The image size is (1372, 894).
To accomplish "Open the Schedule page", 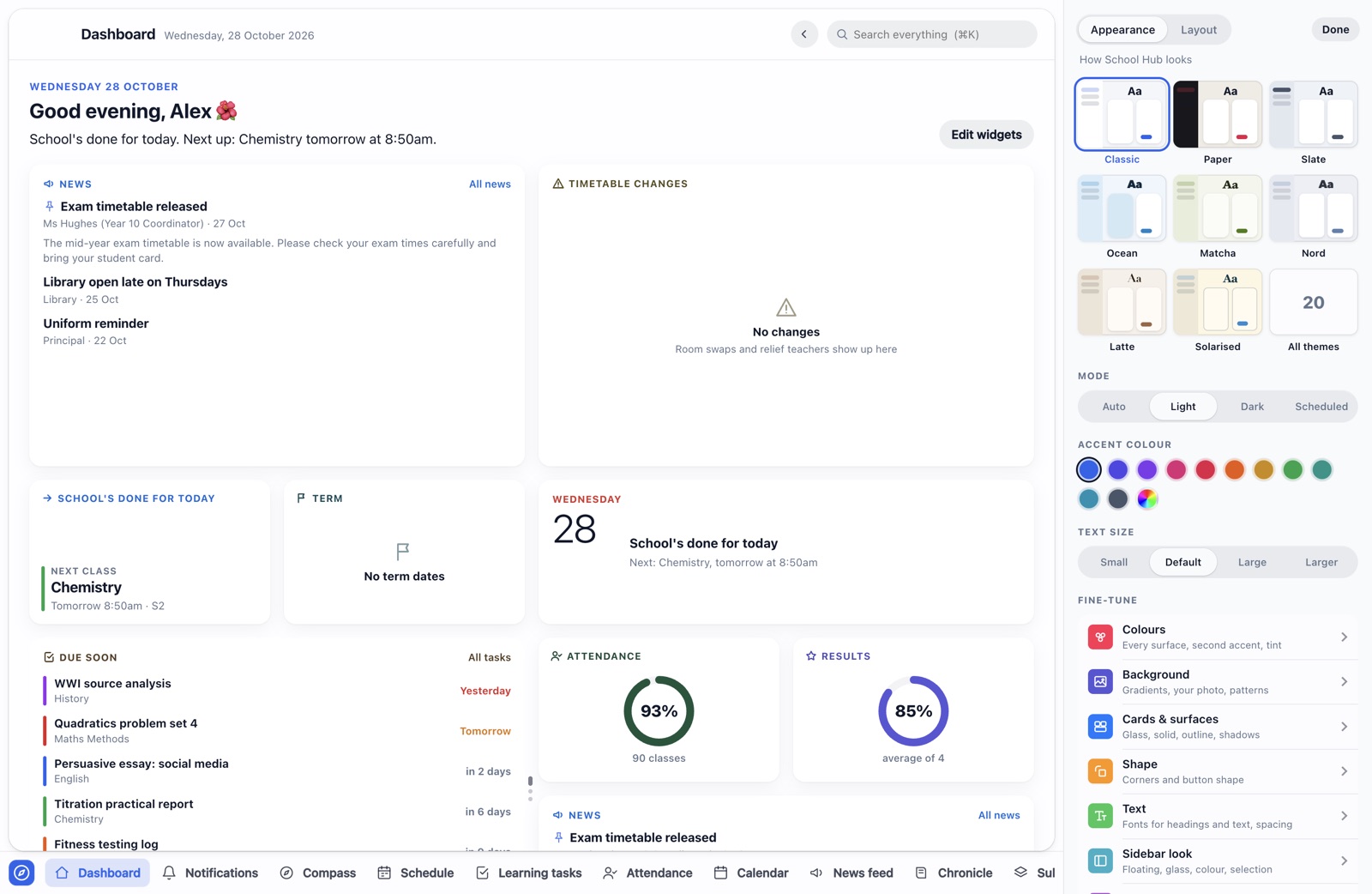I will [x=416, y=873].
